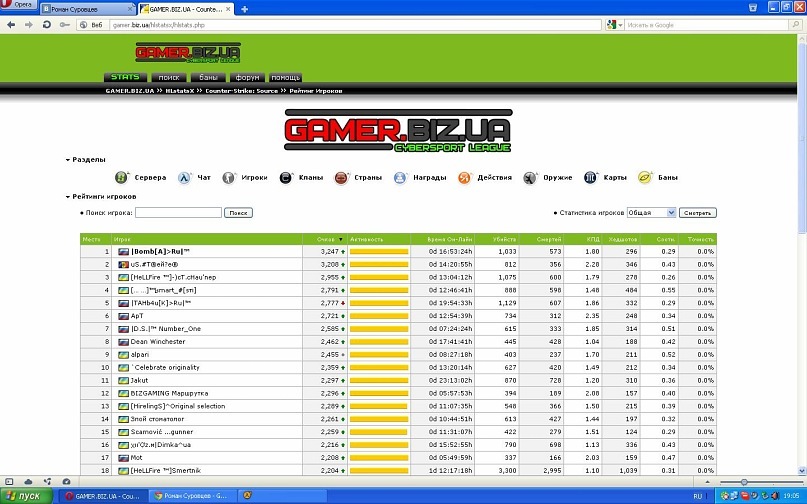Open the Чат section icon
The height and width of the screenshot is (504, 807).
click(184, 178)
